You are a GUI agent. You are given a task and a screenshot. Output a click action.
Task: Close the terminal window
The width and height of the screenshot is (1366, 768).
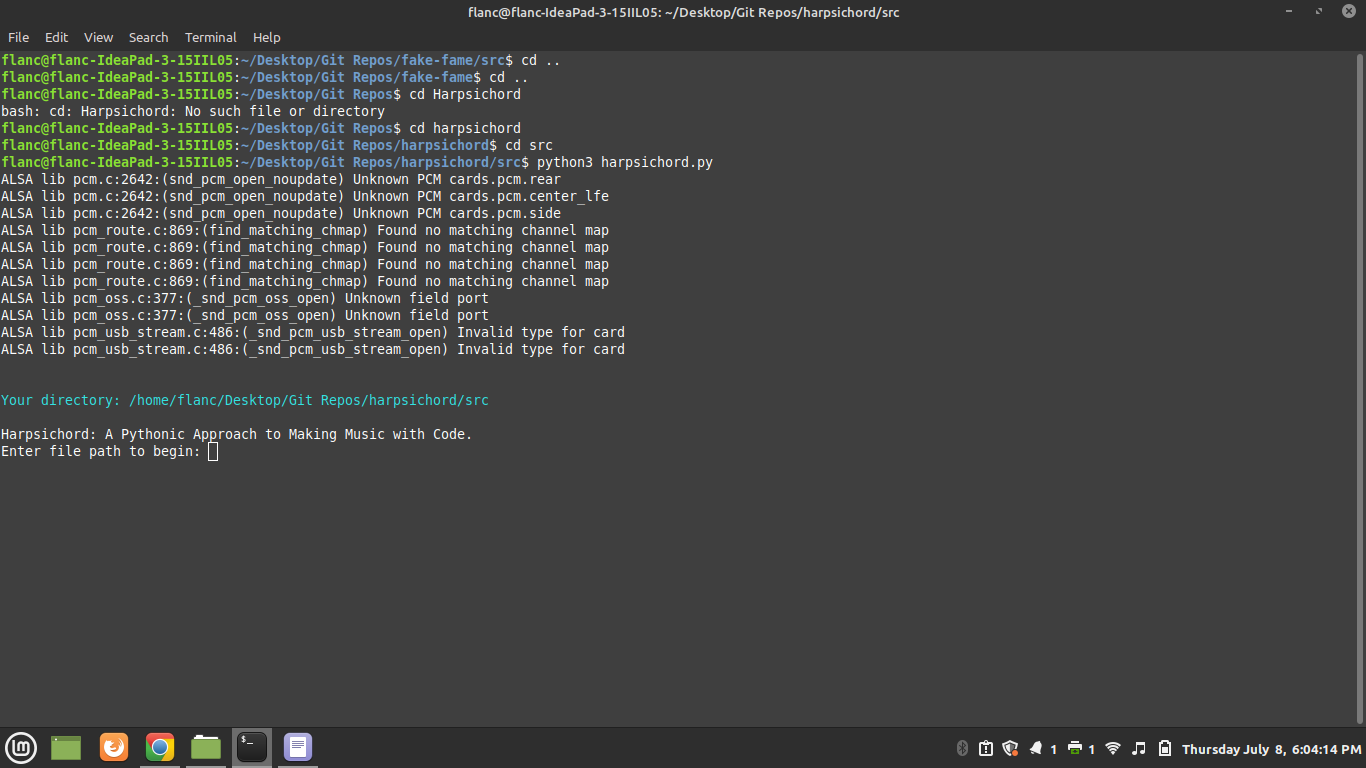point(1349,12)
